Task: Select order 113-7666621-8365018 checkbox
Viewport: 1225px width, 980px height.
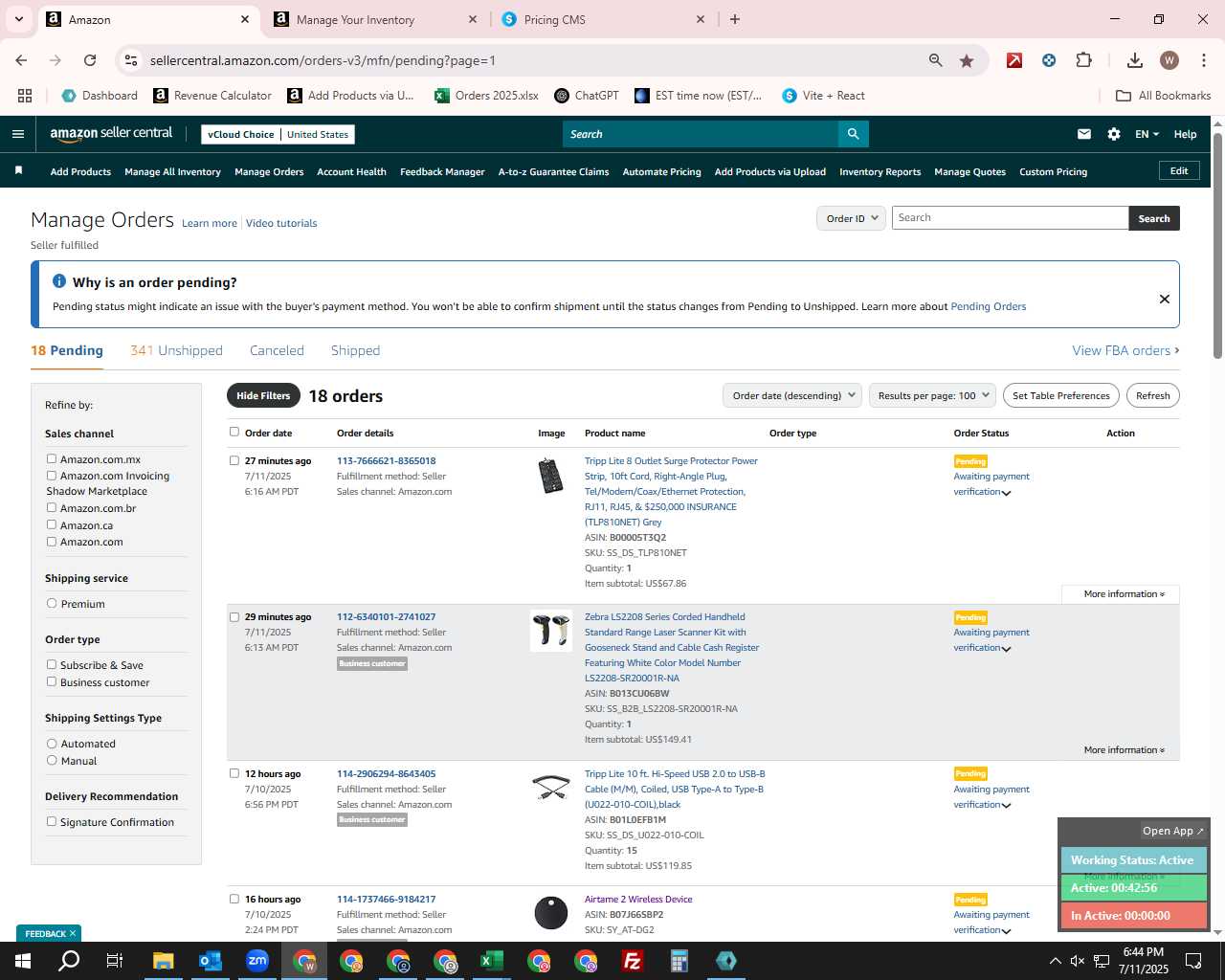Action: click(x=234, y=460)
